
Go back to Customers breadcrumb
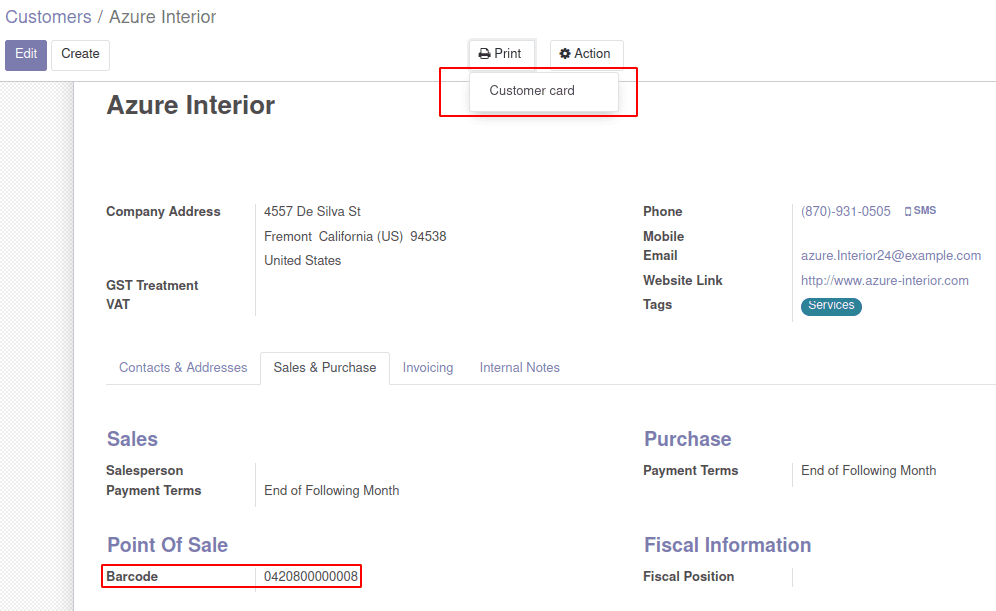(48, 17)
